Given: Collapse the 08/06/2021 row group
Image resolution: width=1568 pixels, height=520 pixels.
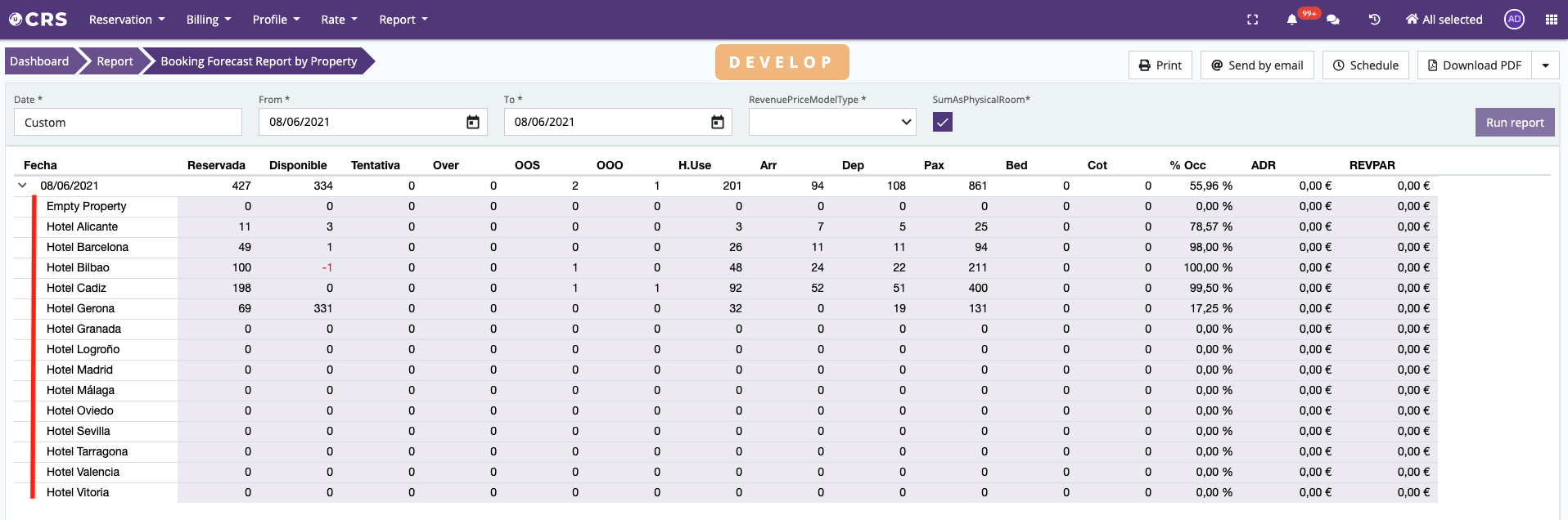Looking at the screenshot, I should [22, 186].
